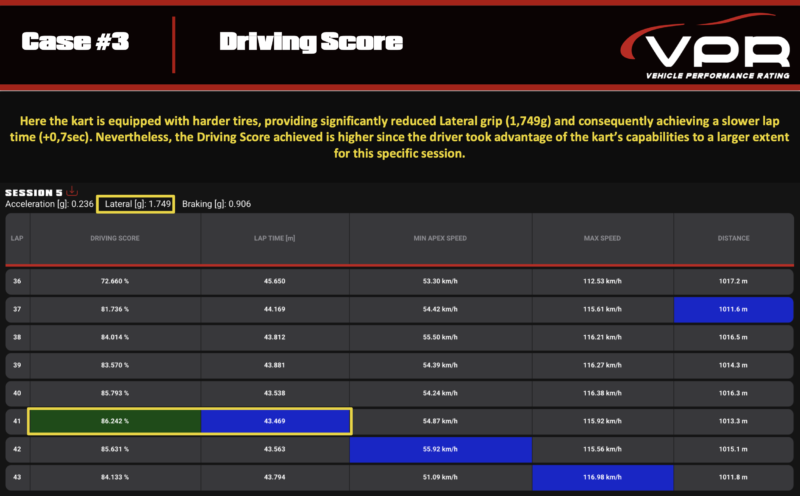Image resolution: width=800 pixels, height=496 pixels.
Task: Sort by Driving Score column header
Action: (113, 238)
